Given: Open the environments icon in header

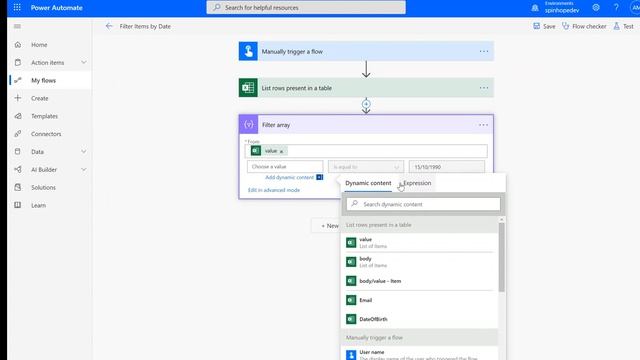Looking at the screenshot, I should coord(535,8).
